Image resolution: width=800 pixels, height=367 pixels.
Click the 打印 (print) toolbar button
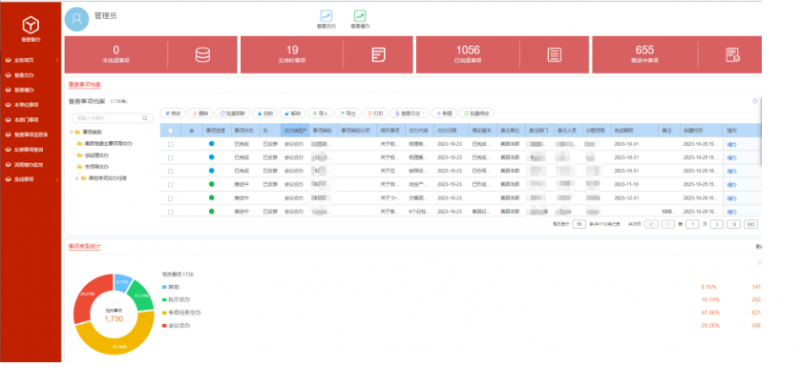click(376, 113)
